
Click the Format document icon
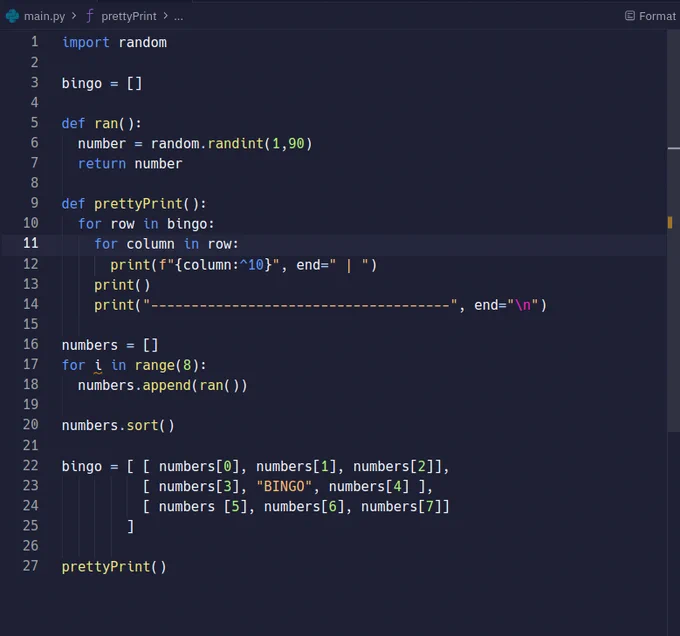coord(630,16)
